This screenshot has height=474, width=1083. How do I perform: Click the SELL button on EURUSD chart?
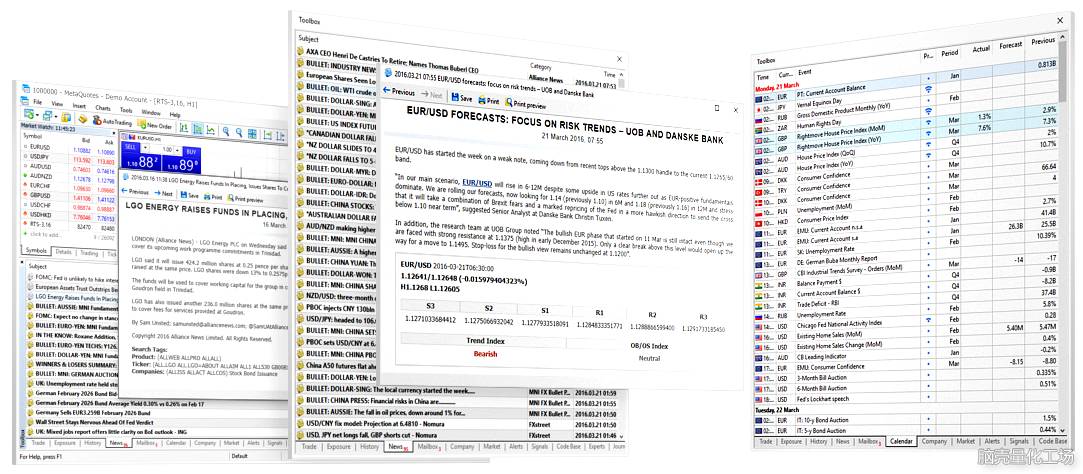coord(130,146)
